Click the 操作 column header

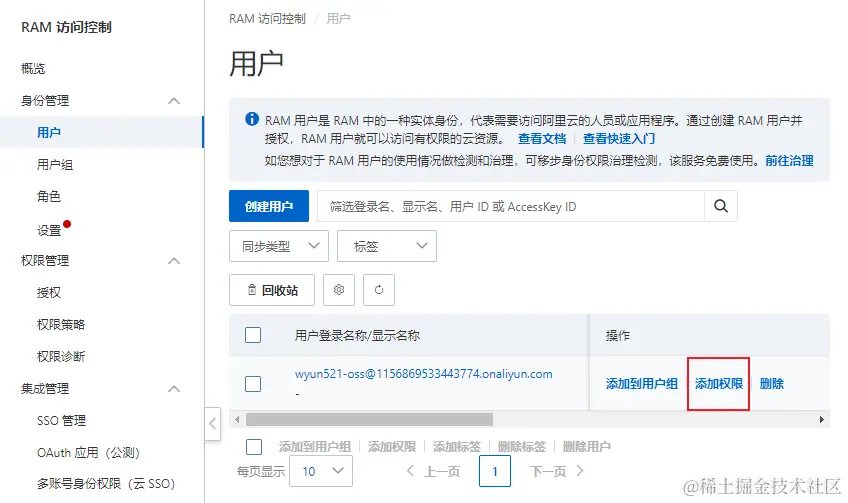pos(618,335)
